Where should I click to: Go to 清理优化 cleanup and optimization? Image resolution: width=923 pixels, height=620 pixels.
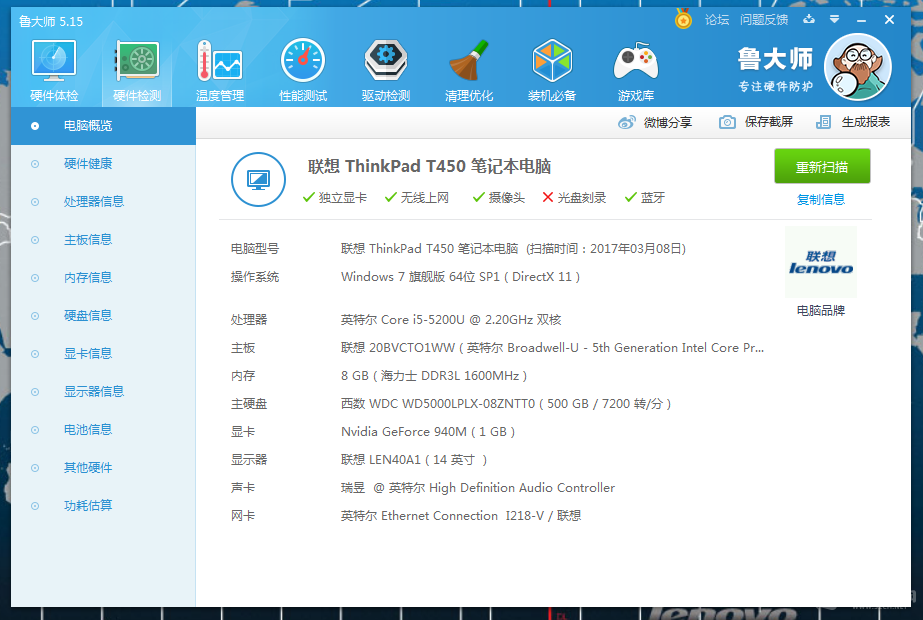coord(469,71)
